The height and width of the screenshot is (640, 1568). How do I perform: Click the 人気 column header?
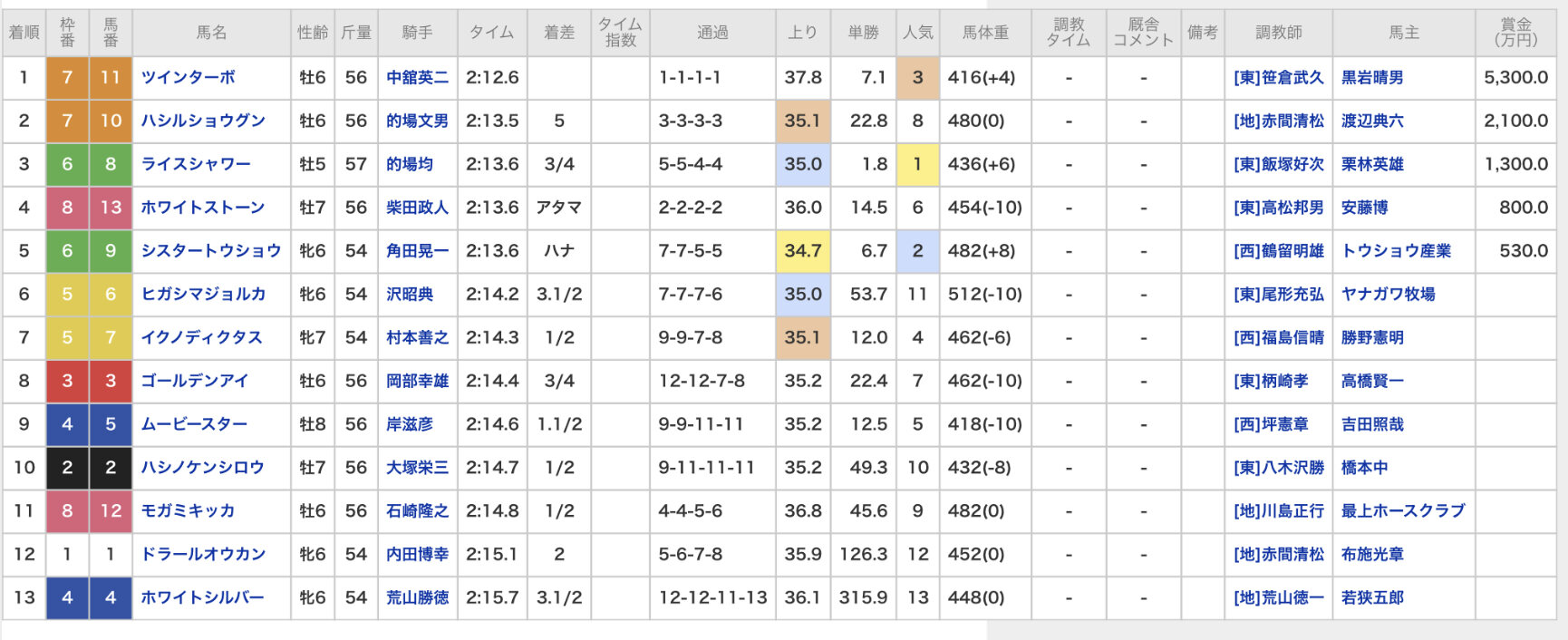click(x=917, y=33)
